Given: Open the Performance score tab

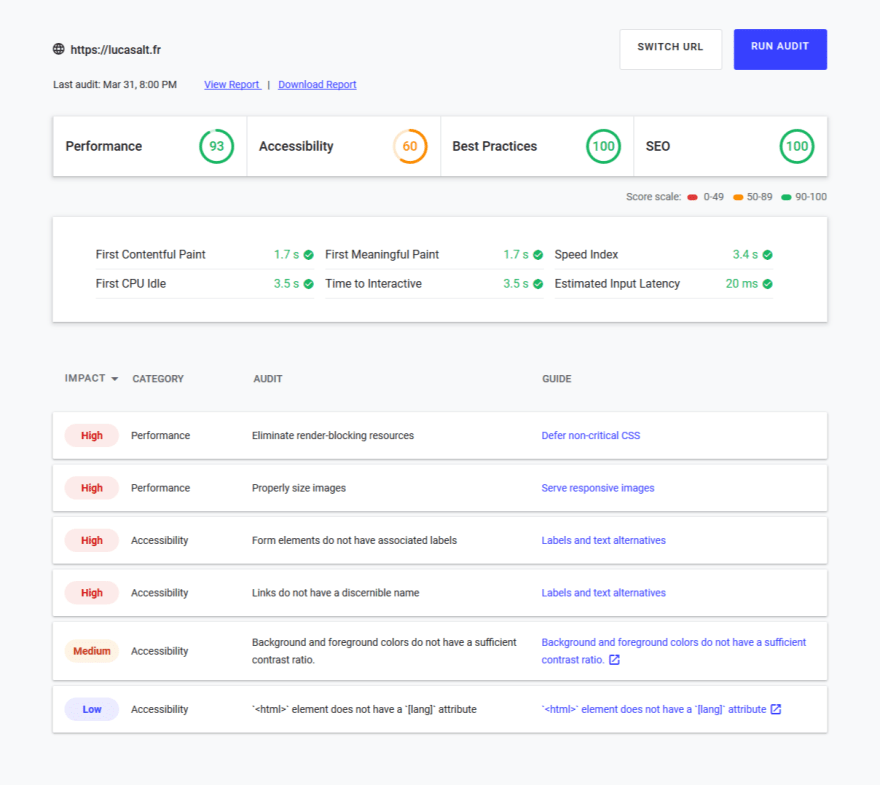Looking at the screenshot, I should tap(150, 146).
